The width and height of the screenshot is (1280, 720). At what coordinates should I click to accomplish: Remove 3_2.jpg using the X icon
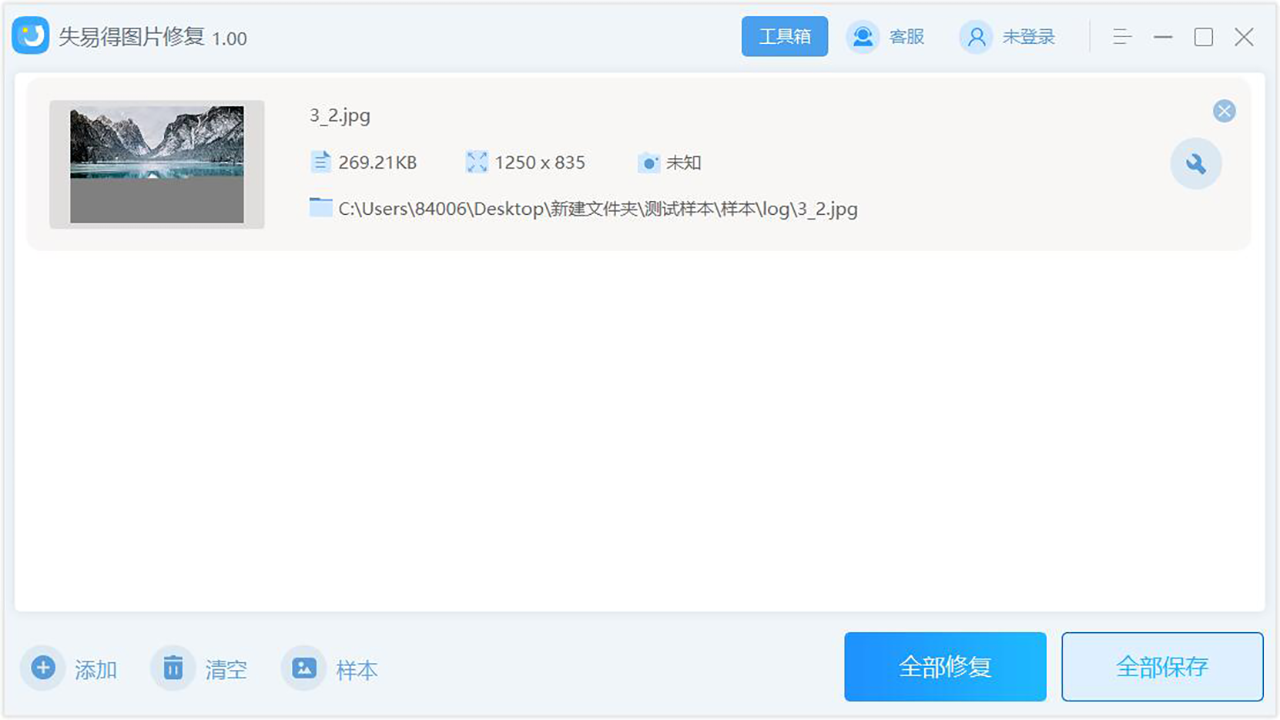1224,111
